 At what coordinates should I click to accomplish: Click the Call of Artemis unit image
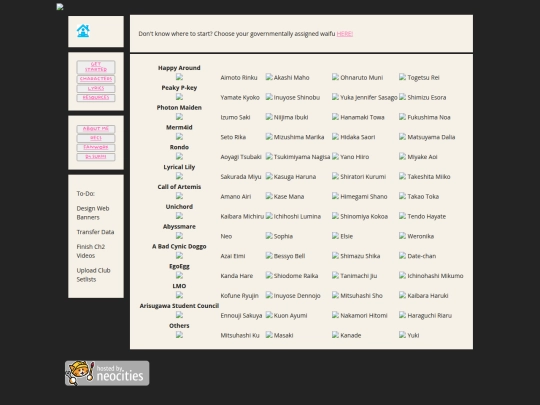(x=179, y=196)
